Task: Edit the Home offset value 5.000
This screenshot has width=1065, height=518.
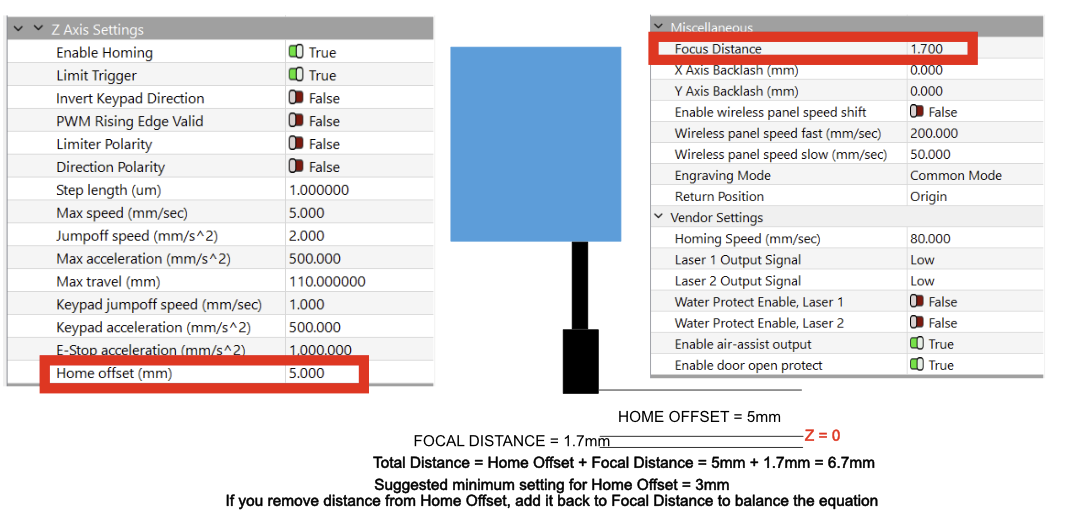Action: [306, 373]
